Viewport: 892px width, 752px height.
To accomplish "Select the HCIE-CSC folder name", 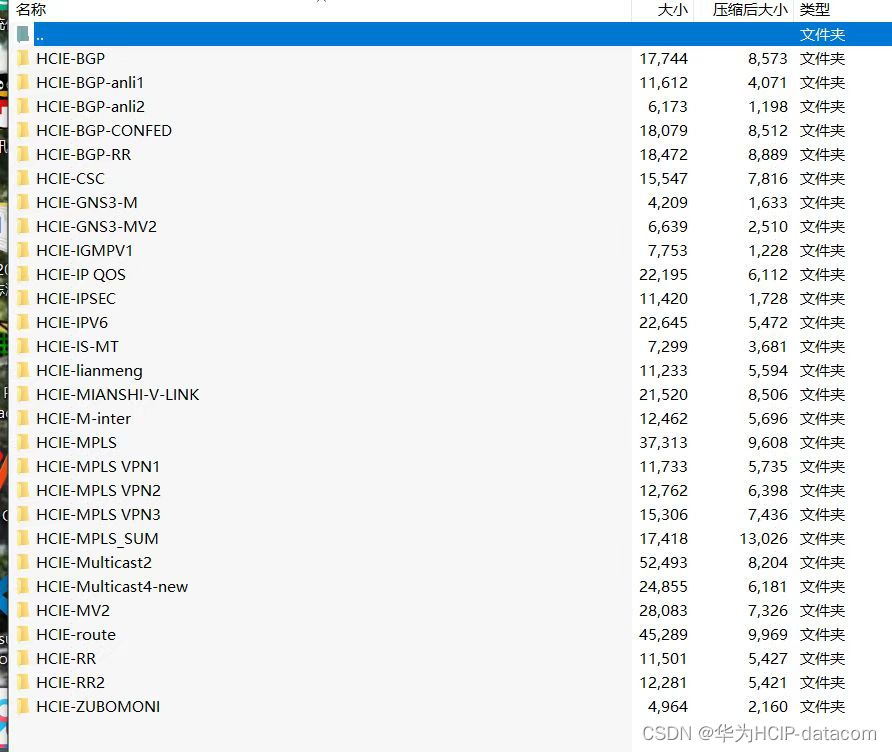I will 71,179.
